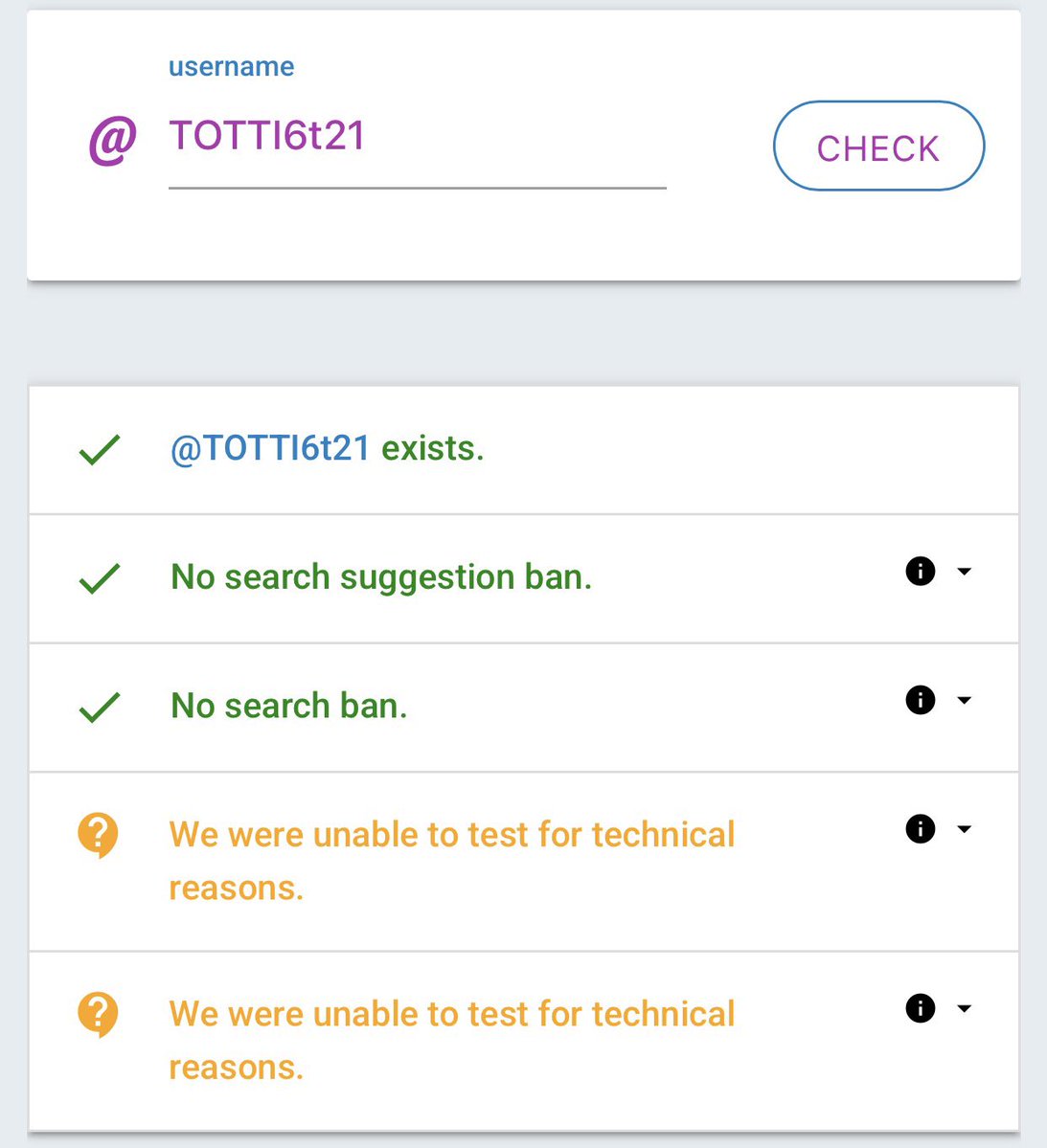The image size is (1047, 1148).
Task: Expand first "unable to test" row arrow
Action: (965, 828)
